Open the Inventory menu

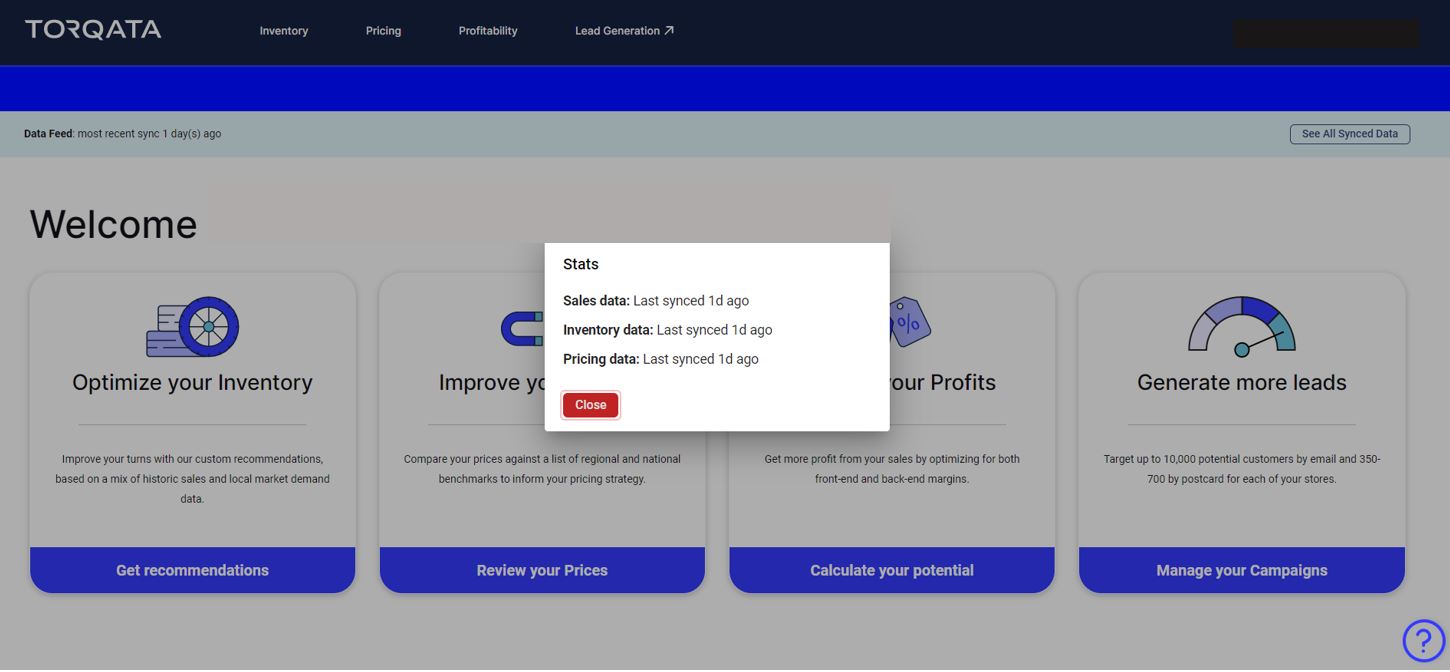pos(284,31)
